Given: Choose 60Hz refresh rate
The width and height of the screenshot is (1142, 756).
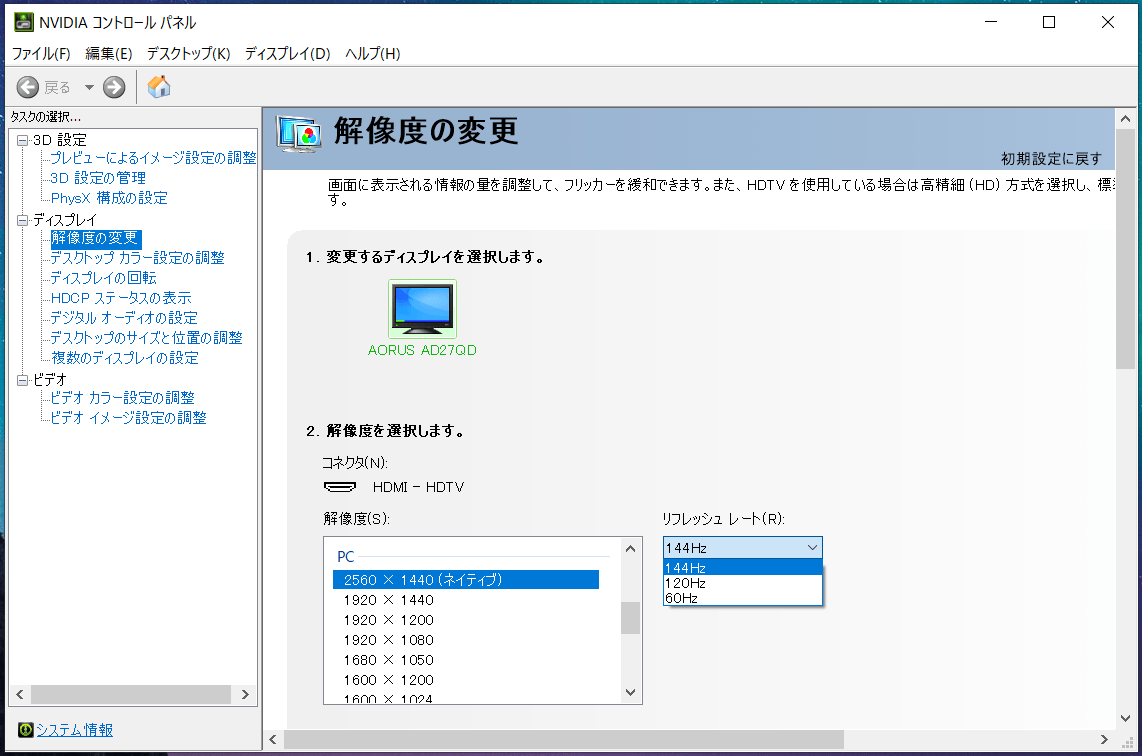Looking at the screenshot, I should 742,598.
